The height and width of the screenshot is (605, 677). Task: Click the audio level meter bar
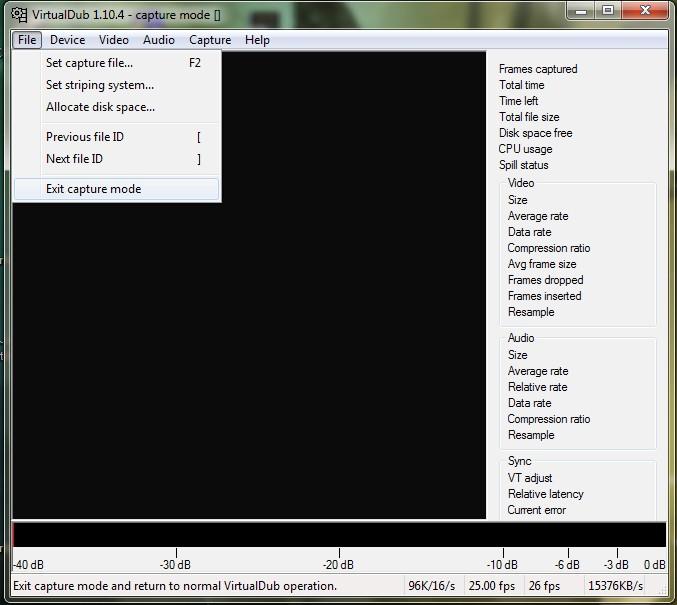coord(339,535)
